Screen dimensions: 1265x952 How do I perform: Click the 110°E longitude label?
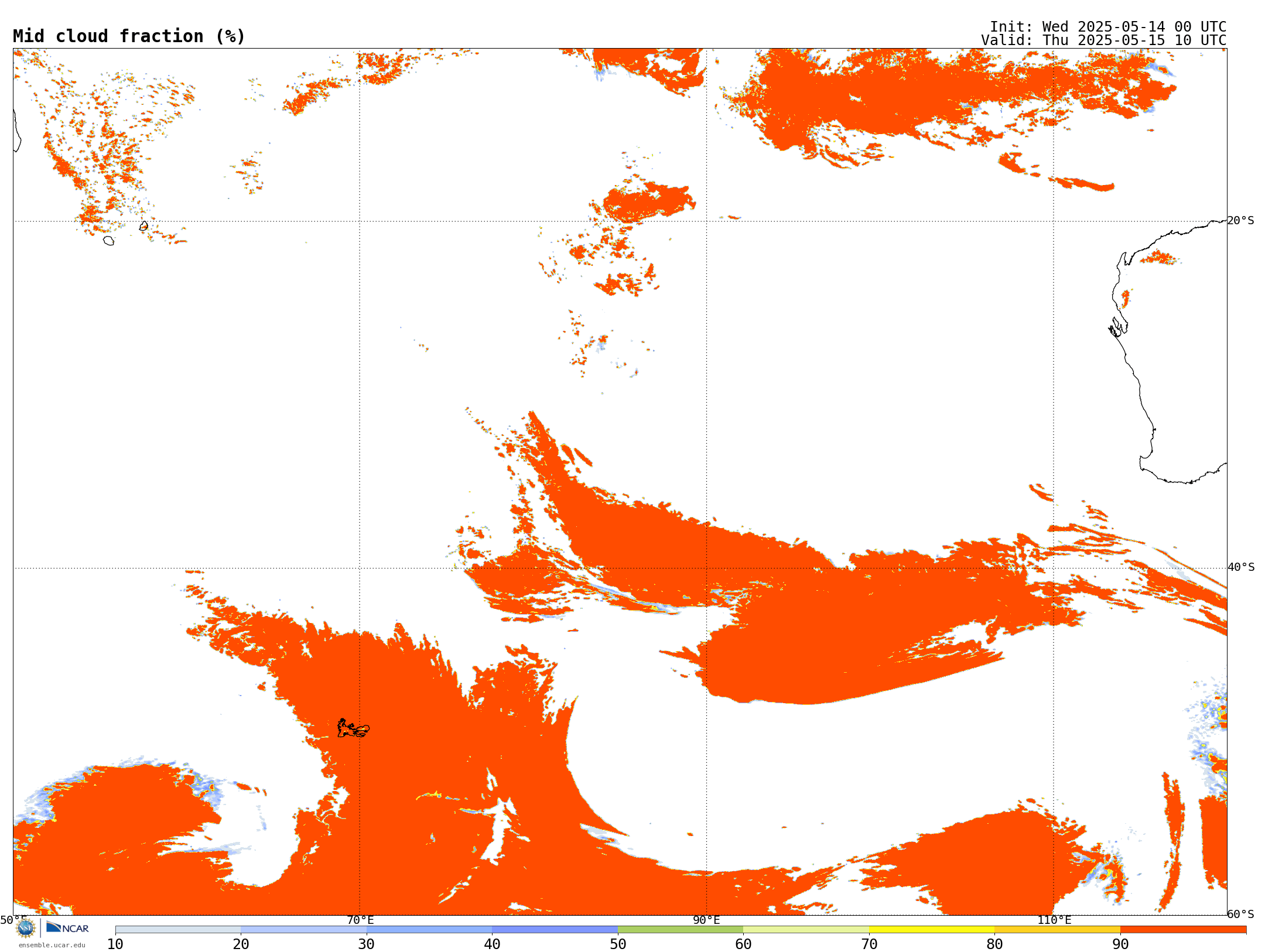[x=1054, y=920]
